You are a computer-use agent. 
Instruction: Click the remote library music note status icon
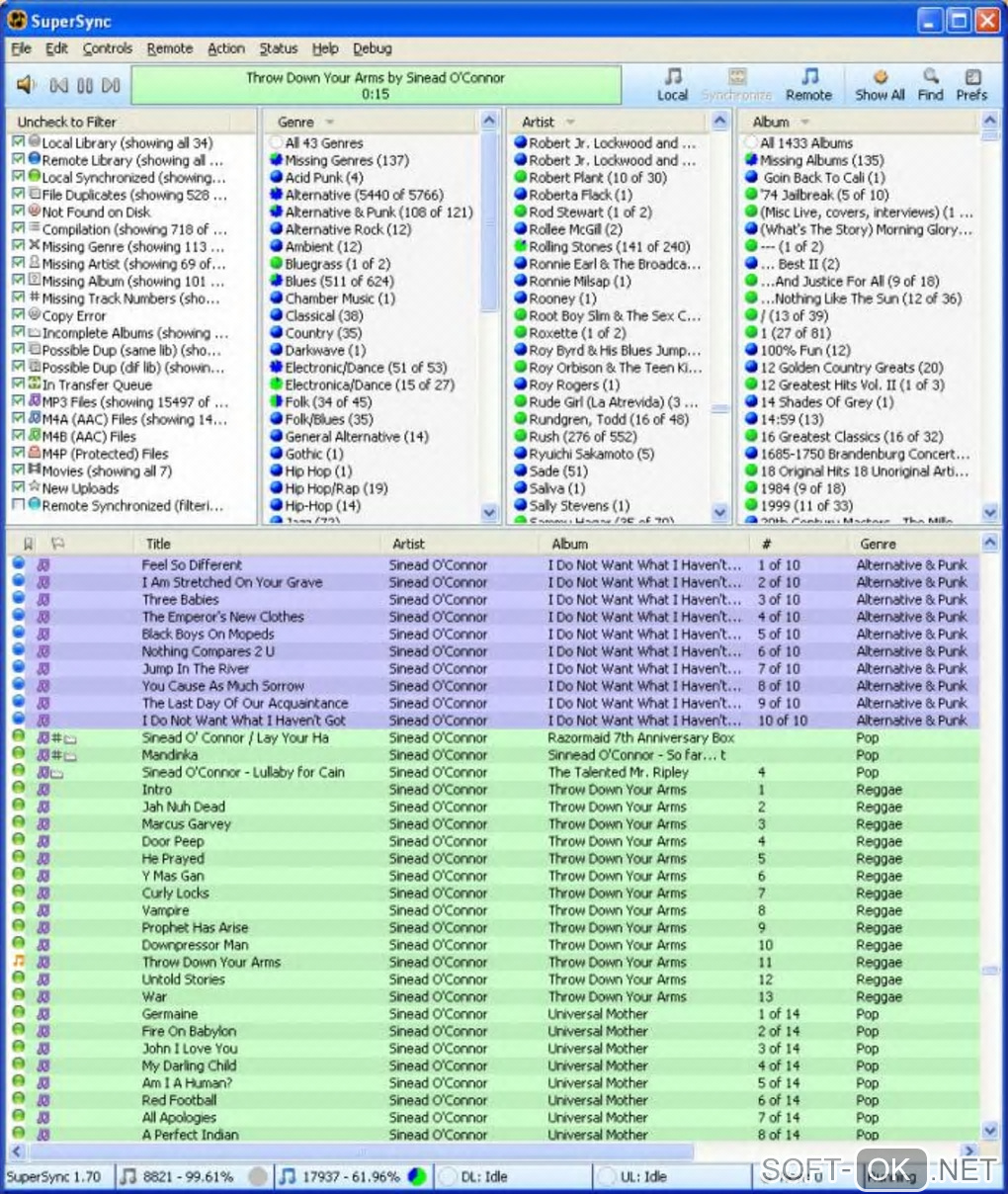point(287,1176)
